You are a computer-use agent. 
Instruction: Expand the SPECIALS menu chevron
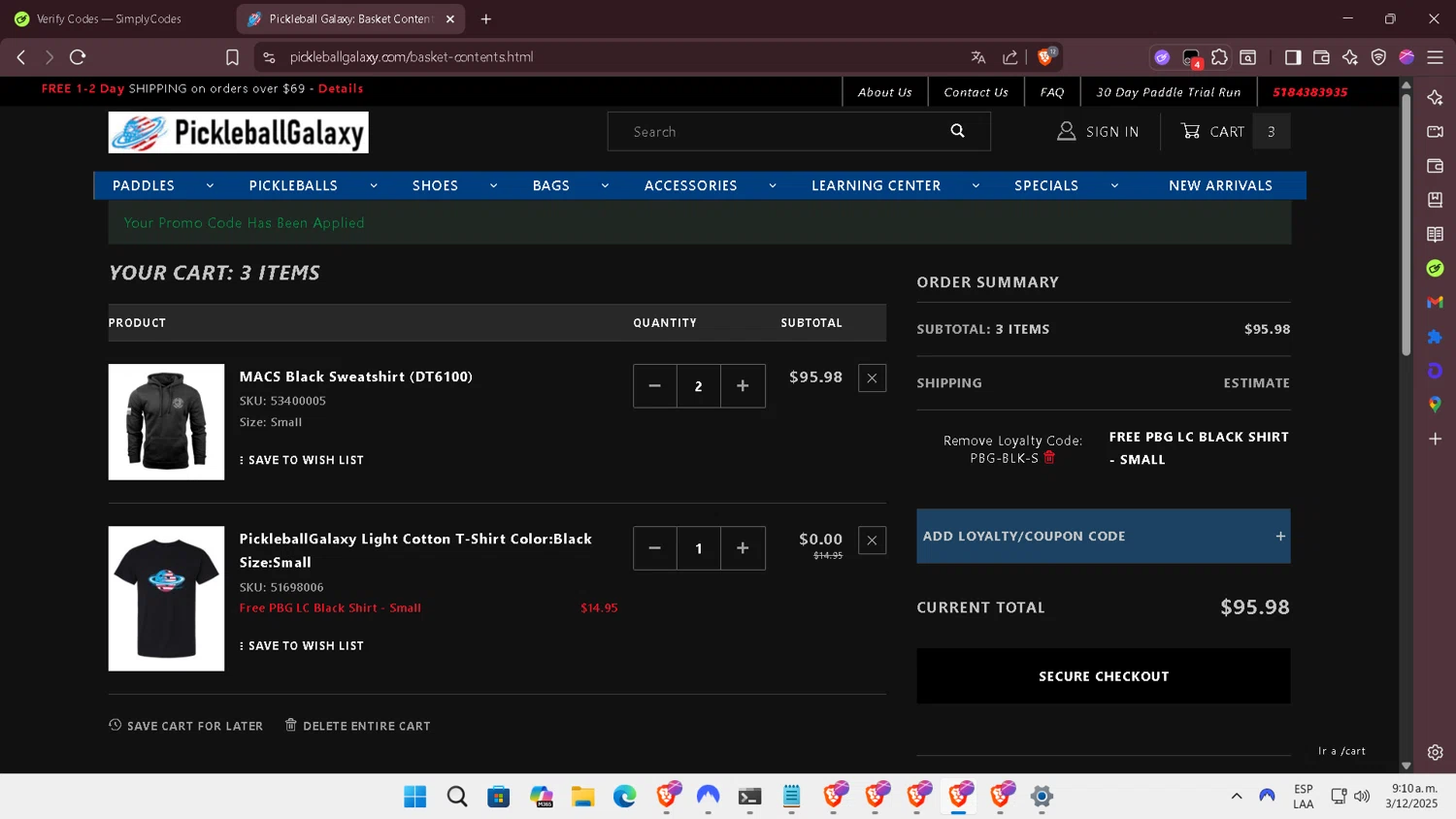tap(1114, 185)
